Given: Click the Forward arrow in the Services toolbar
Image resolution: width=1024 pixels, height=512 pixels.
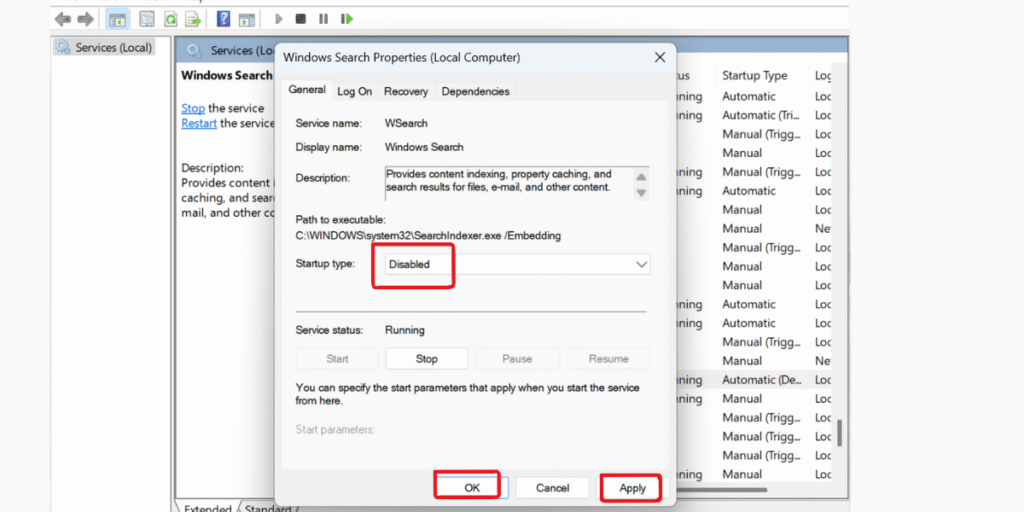Looking at the screenshot, I should [x=85, y=20].
